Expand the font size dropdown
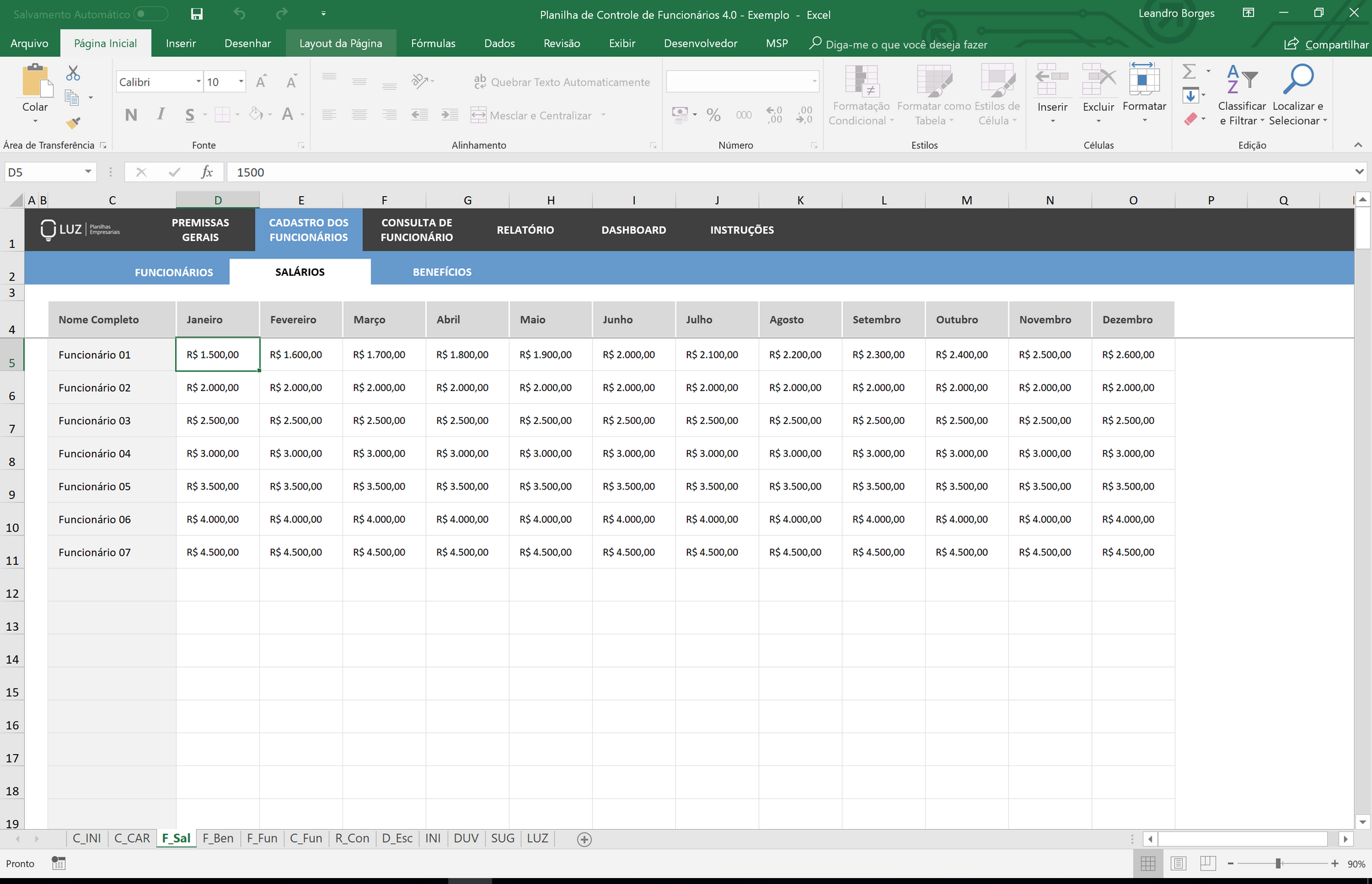This screenshot has height=884, width=1372. pos(241,82)
